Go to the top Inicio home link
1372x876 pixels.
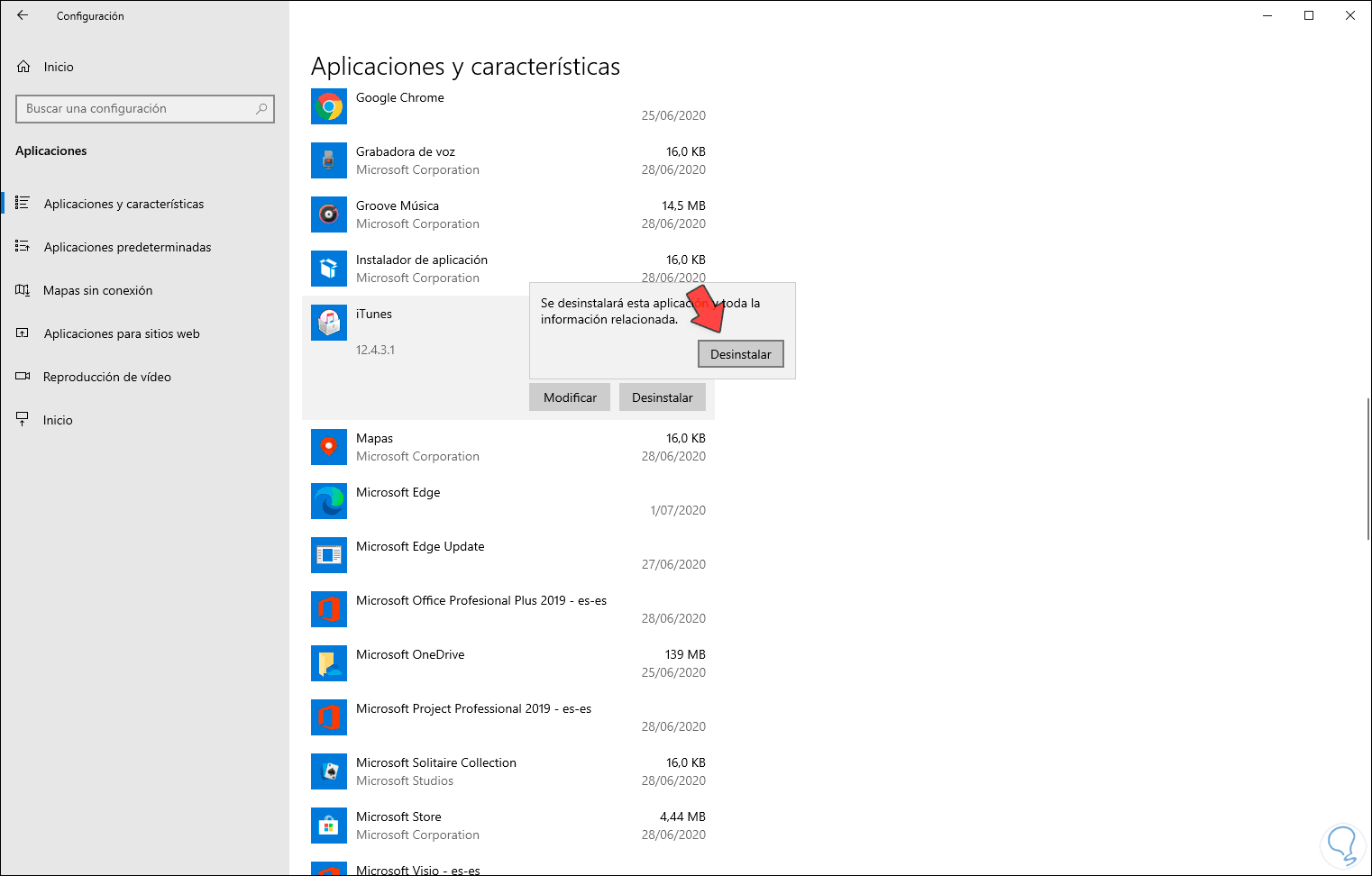point(144,67)
